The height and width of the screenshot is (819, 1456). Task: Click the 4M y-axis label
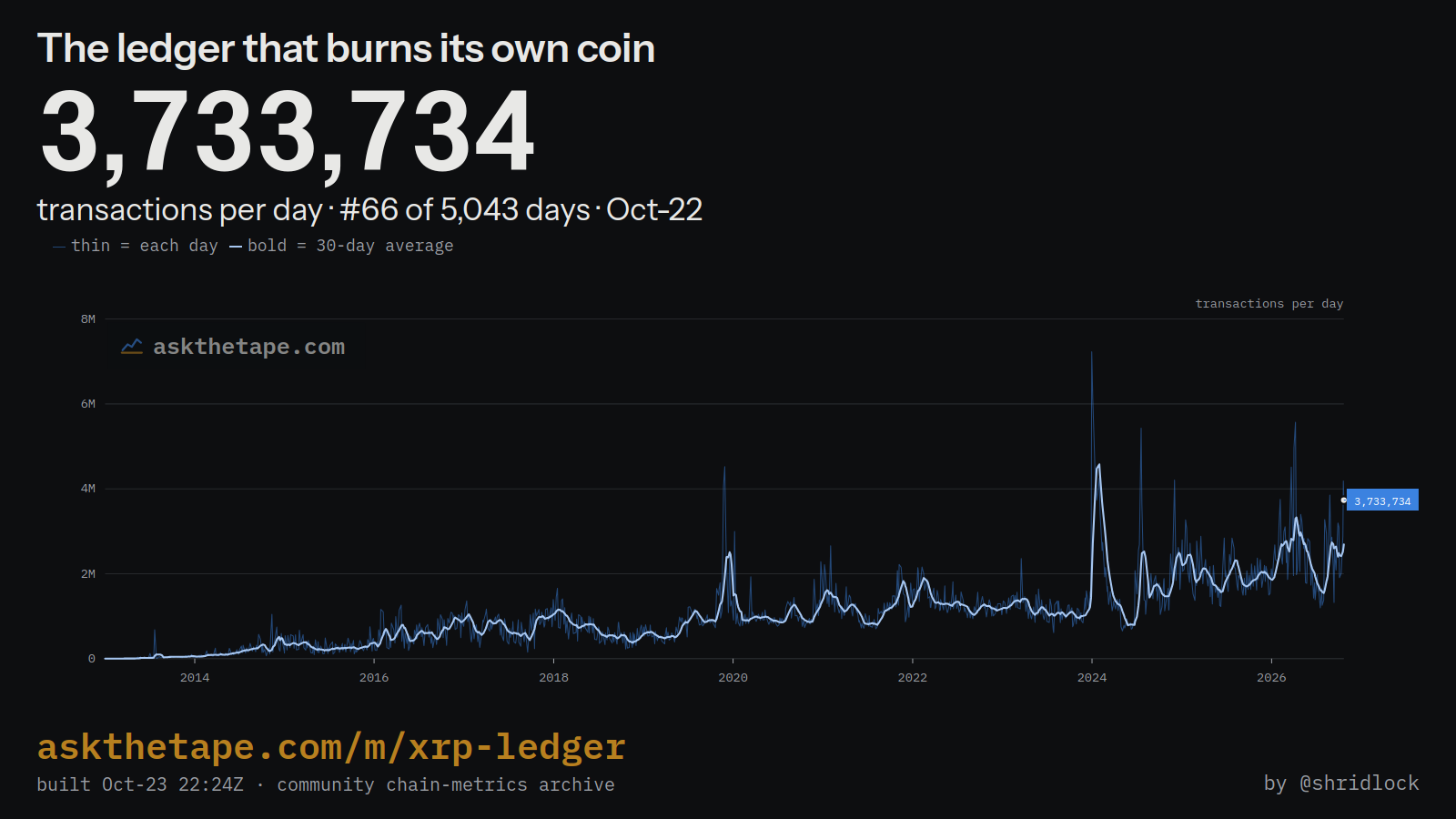pos(88,489)
